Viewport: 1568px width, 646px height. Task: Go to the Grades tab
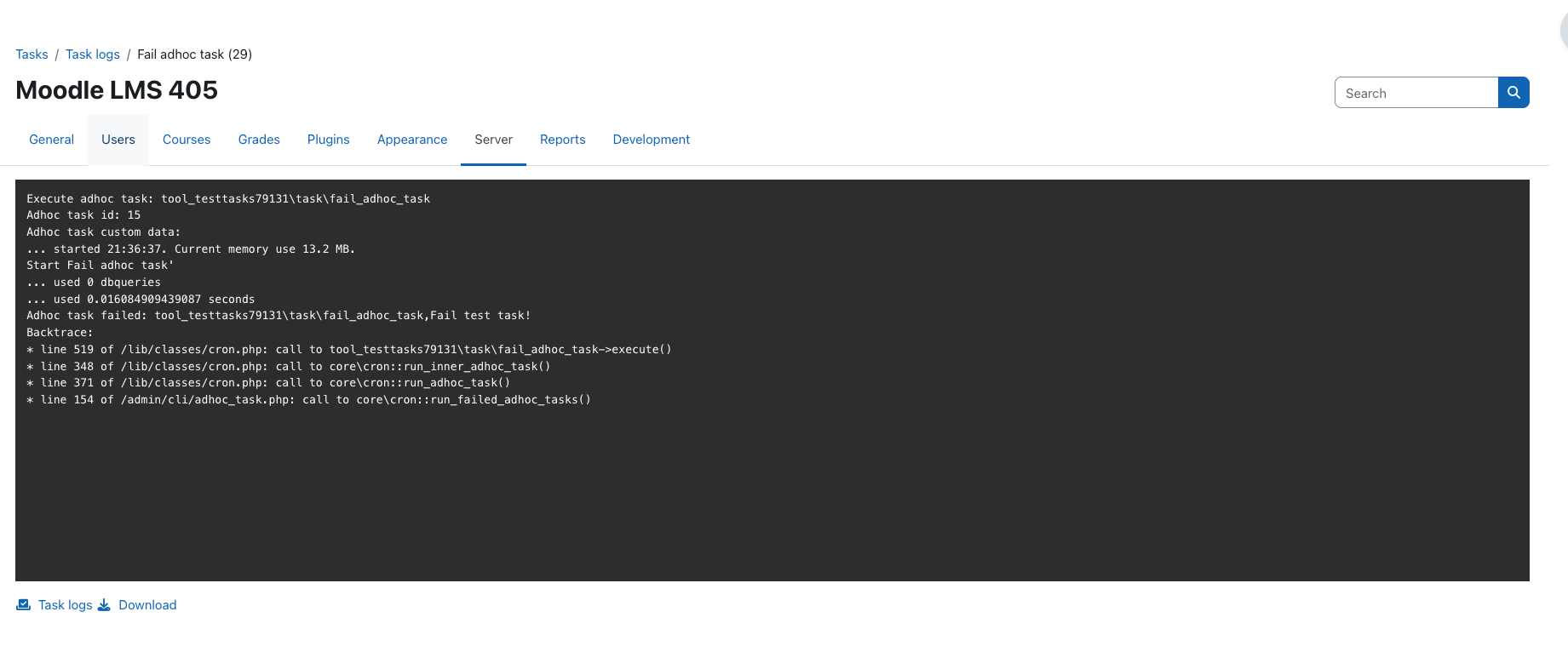point(259,140)
